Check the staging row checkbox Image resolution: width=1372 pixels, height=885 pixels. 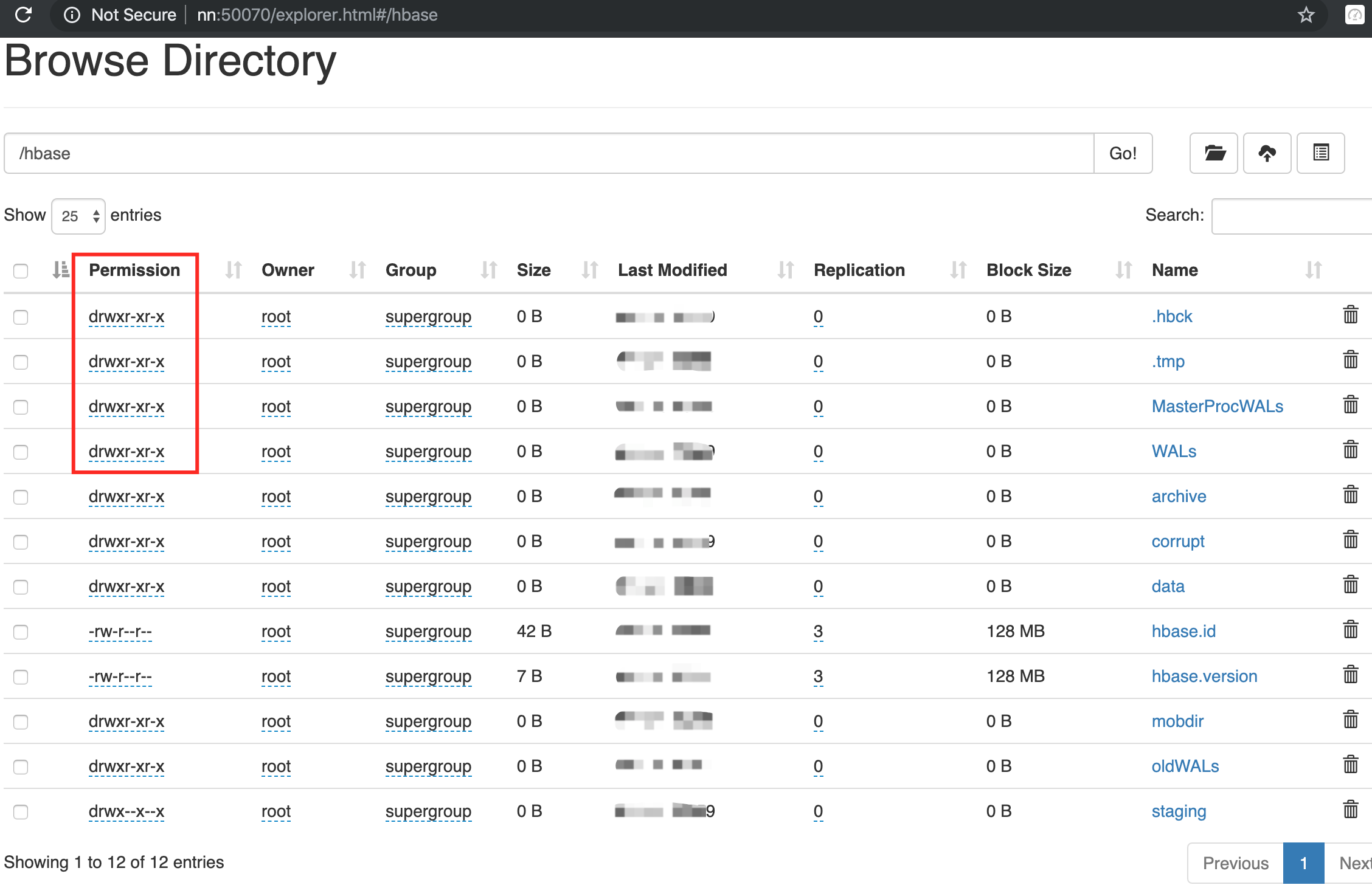tap(21, 811)
